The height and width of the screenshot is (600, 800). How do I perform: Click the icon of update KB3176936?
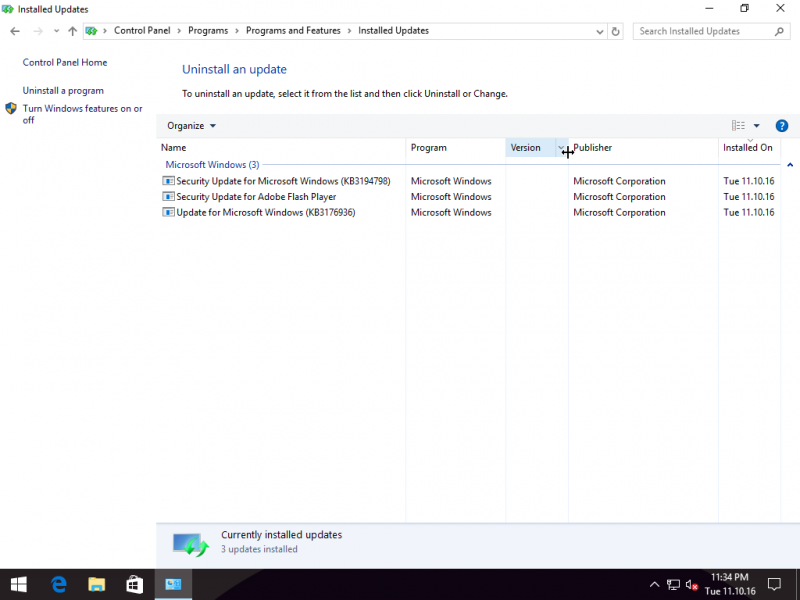tap(168, 212)
